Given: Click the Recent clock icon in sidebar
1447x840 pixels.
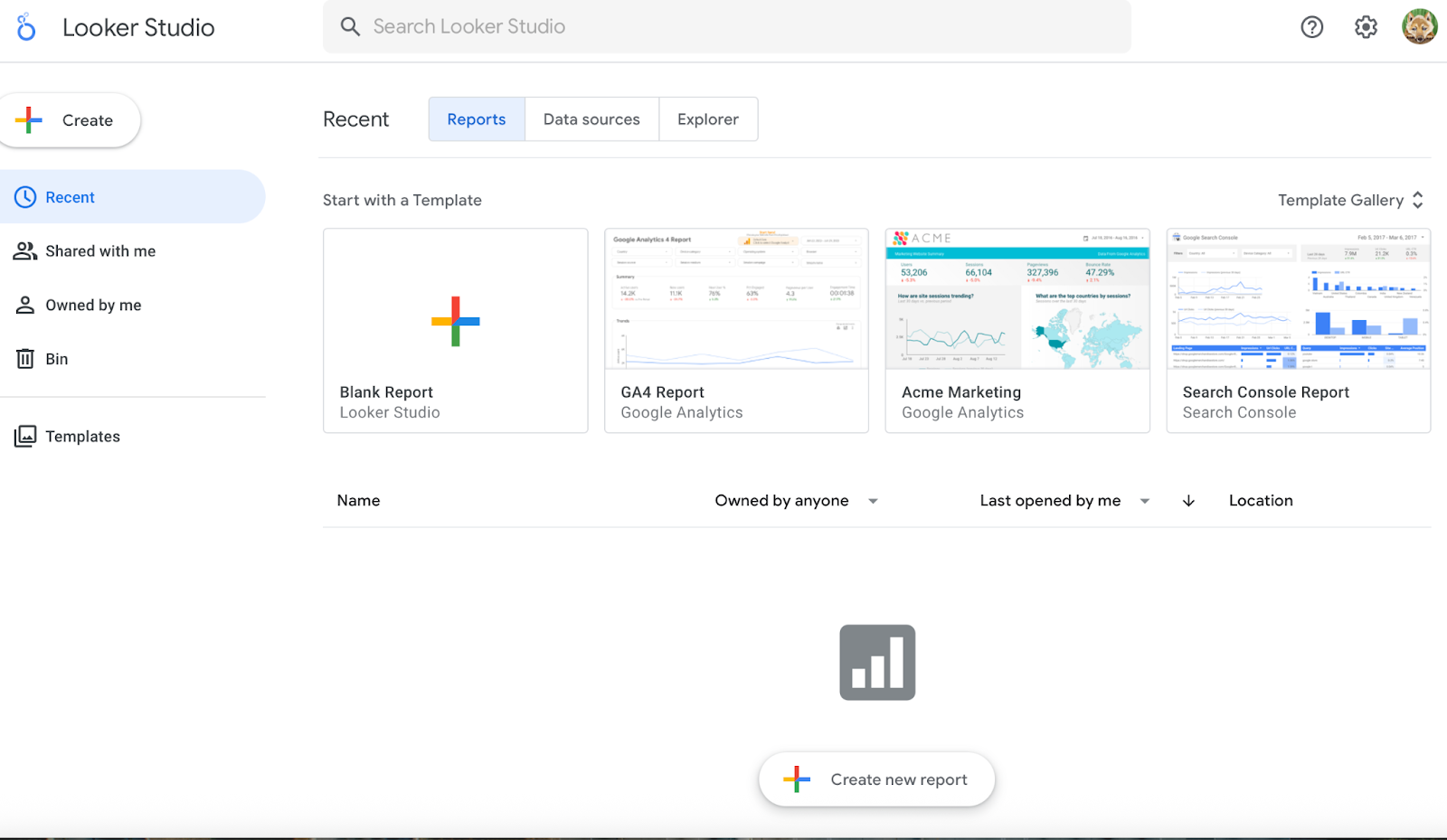Looking at the screenshot, I should click(x=25, y=197).
